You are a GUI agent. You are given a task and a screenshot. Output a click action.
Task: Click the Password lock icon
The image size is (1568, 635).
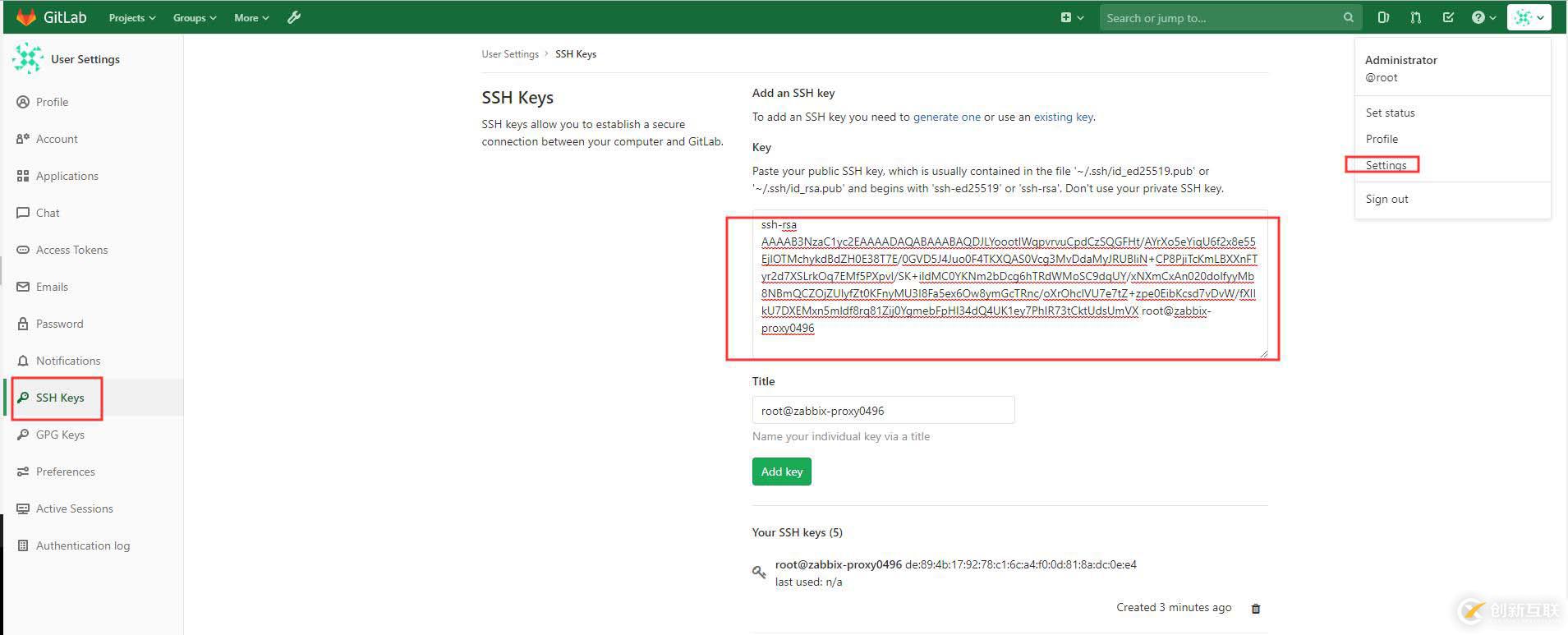[23, 324]
